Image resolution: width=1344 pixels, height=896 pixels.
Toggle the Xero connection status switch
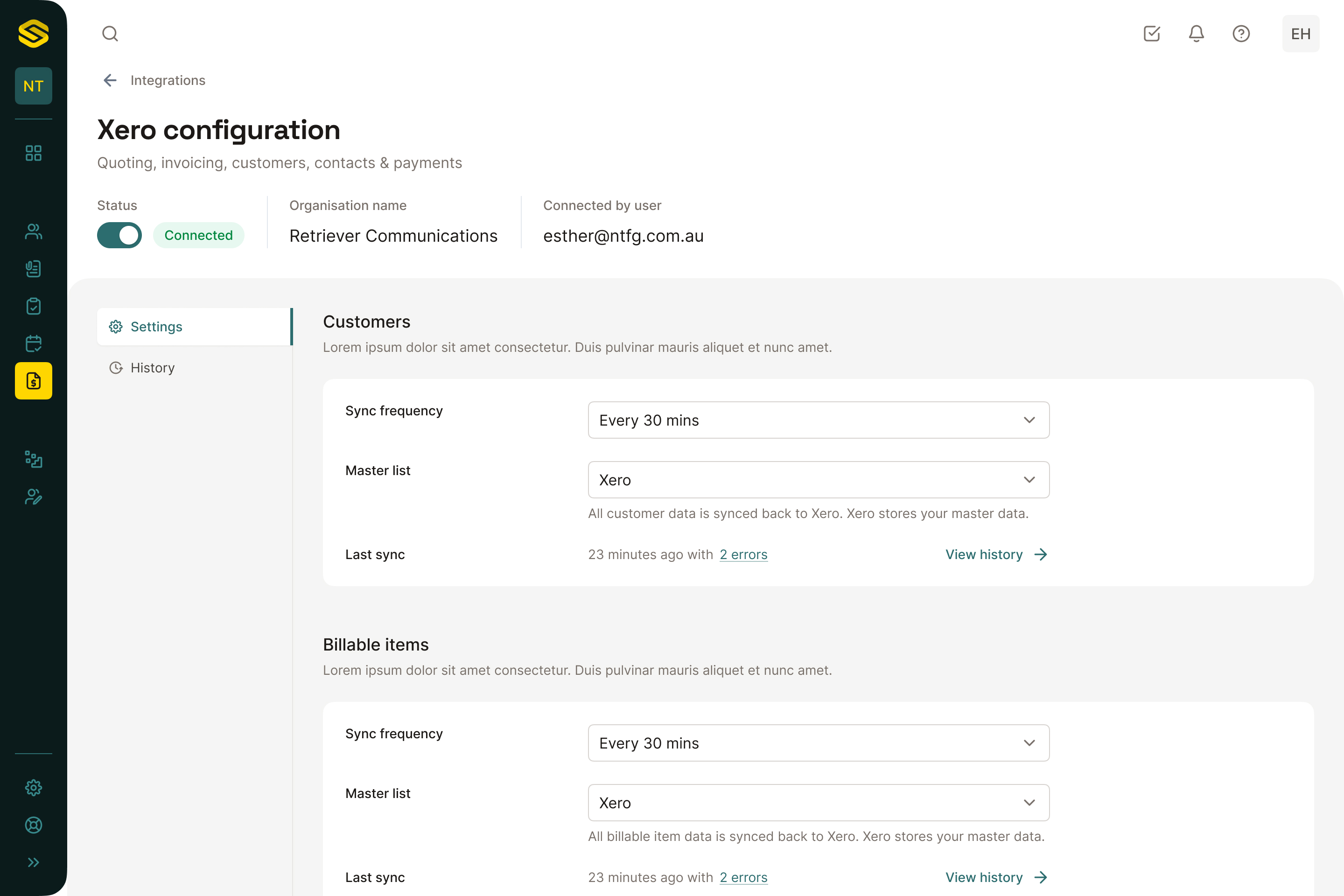coord(119,235)
